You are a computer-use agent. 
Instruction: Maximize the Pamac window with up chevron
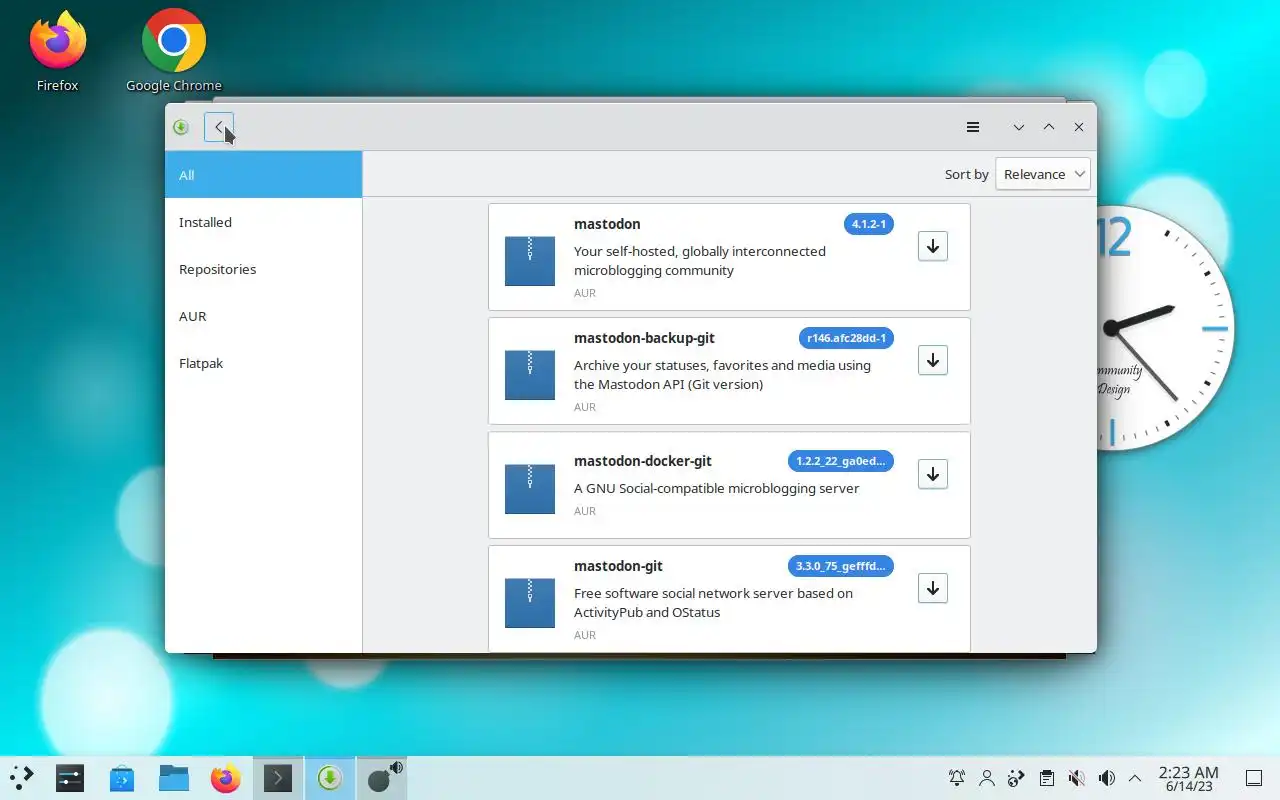click(x=1049, y=127)
